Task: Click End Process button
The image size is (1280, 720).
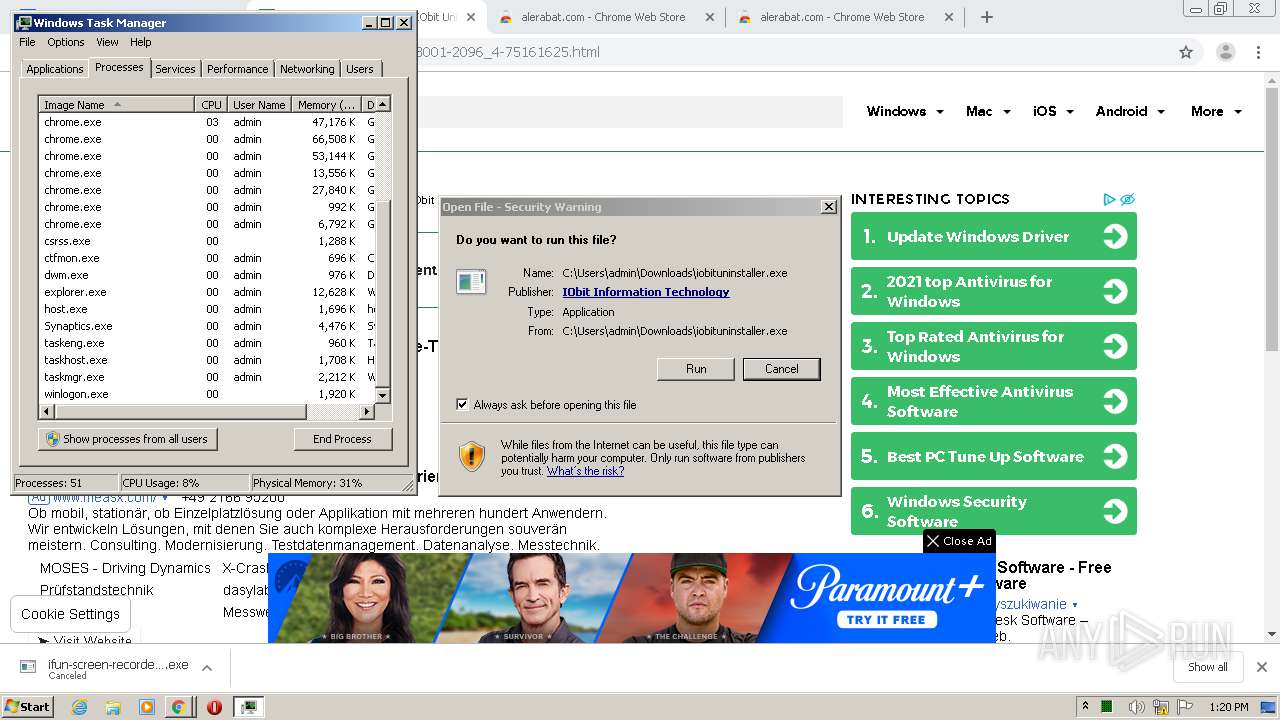Action: [x=343, y=439]
